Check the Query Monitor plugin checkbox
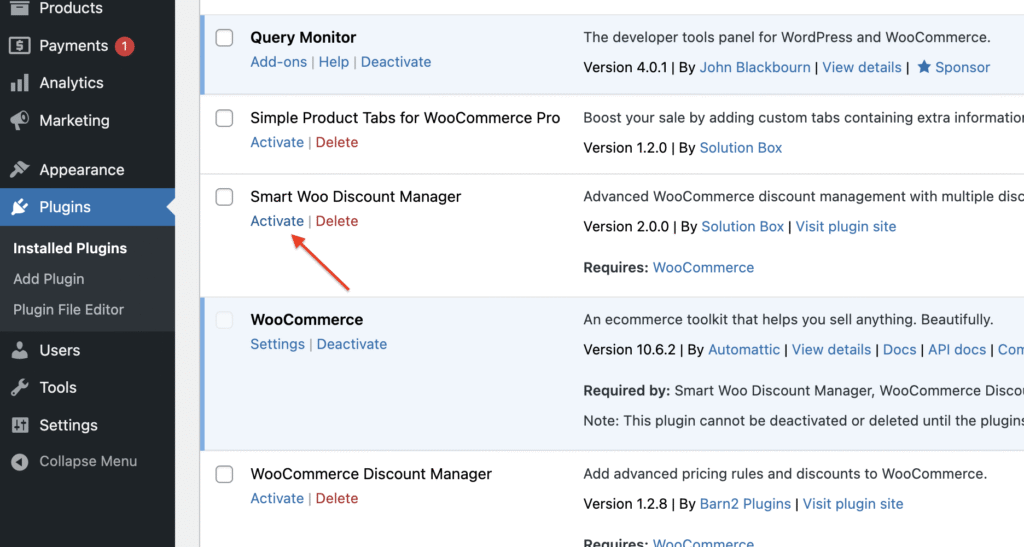This screenshot has height=547, width=1024. click(225, 38)
